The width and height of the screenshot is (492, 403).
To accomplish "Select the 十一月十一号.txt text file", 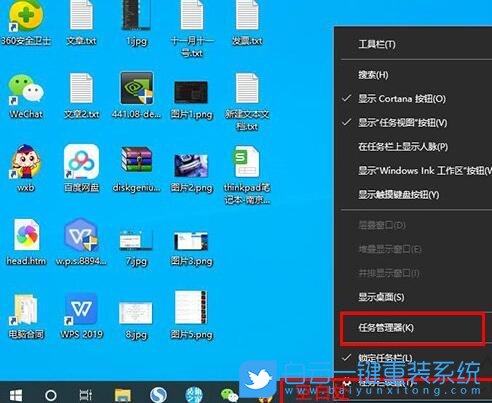I will point(192,29).
